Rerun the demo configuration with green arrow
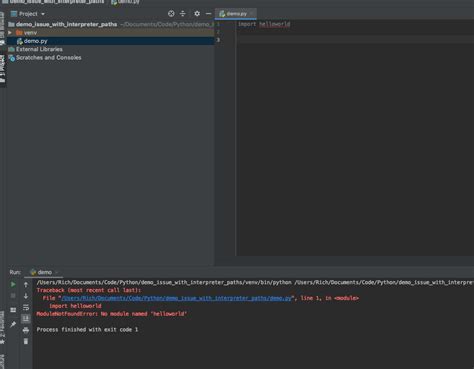 (x=13, y=284)
